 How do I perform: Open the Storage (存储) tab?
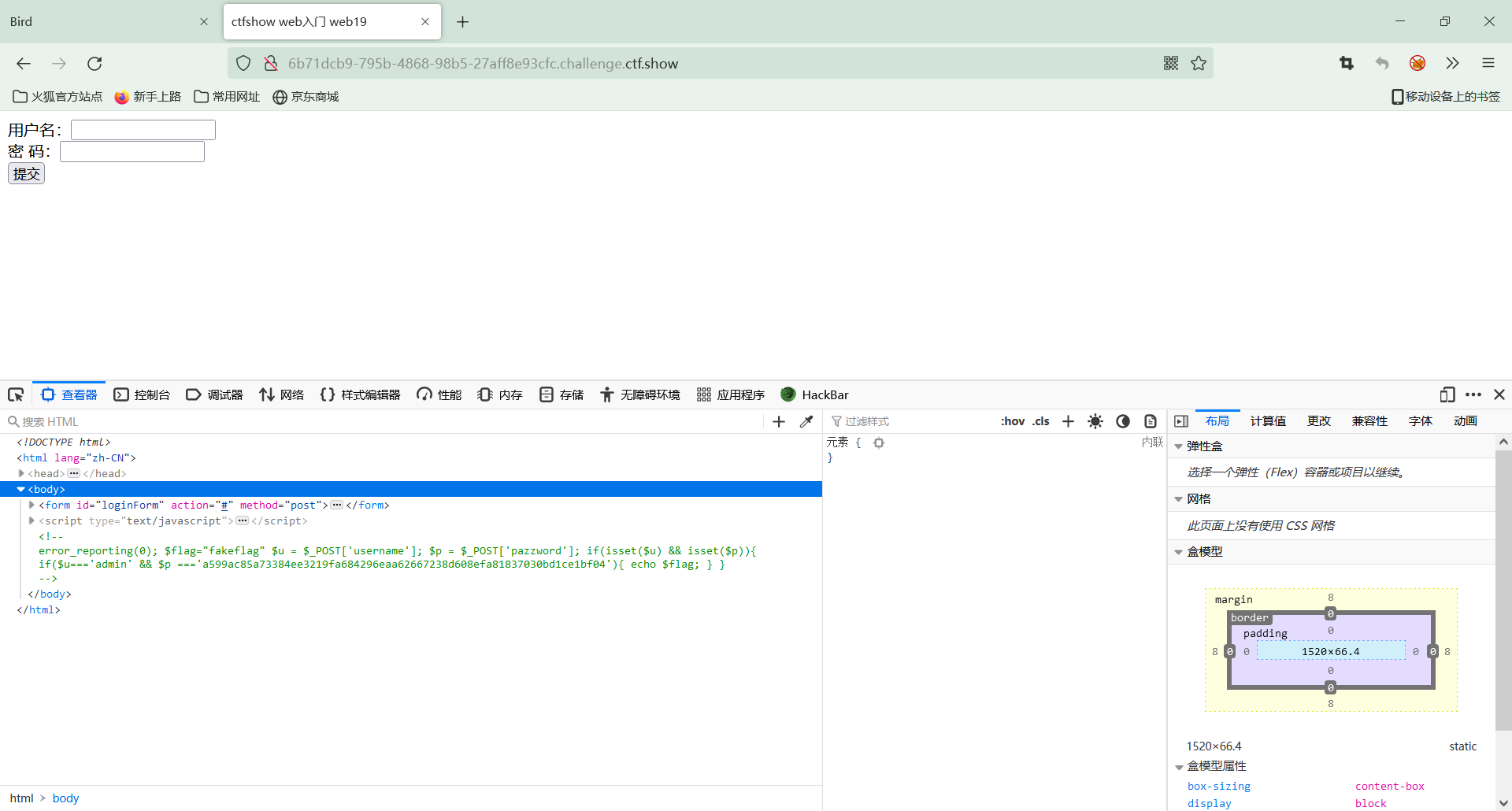(561, 394)
